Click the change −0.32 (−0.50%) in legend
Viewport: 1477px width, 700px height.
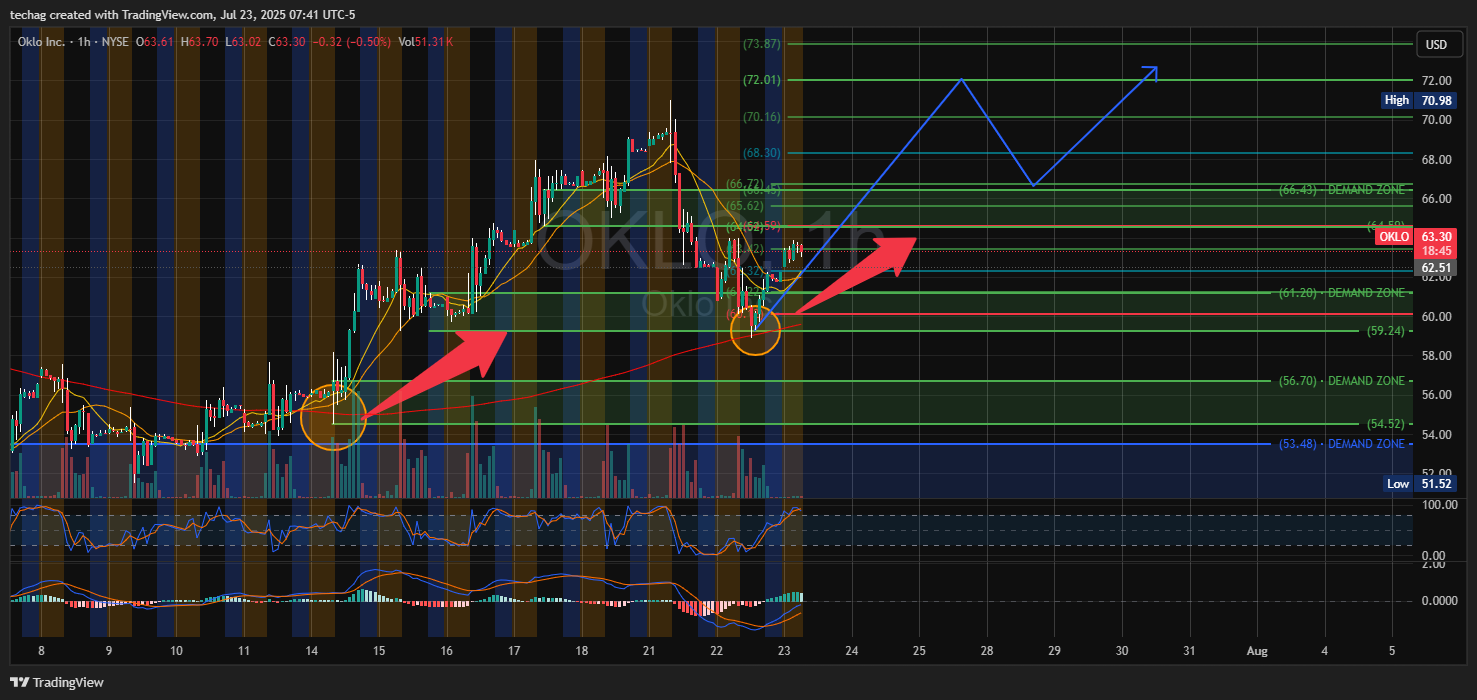tap(352, 41)
